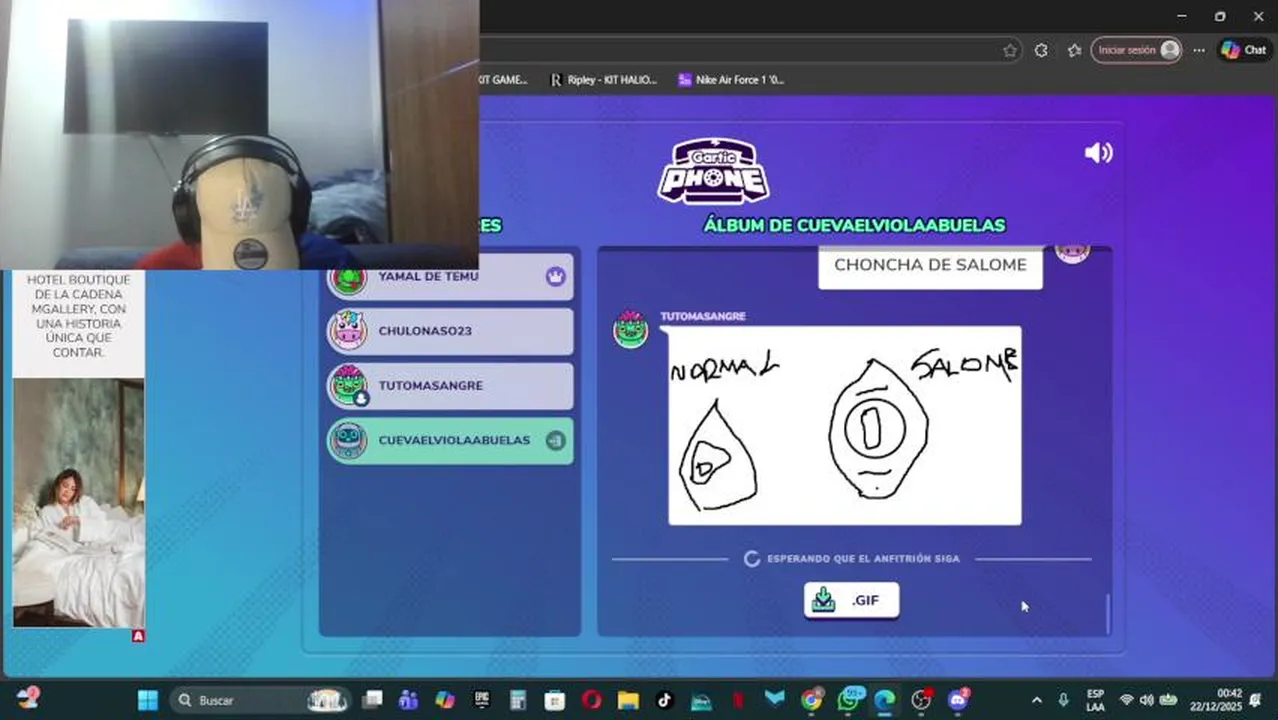Open Task View on the taskbar
Screen dimensions: 1278x720
372,700
